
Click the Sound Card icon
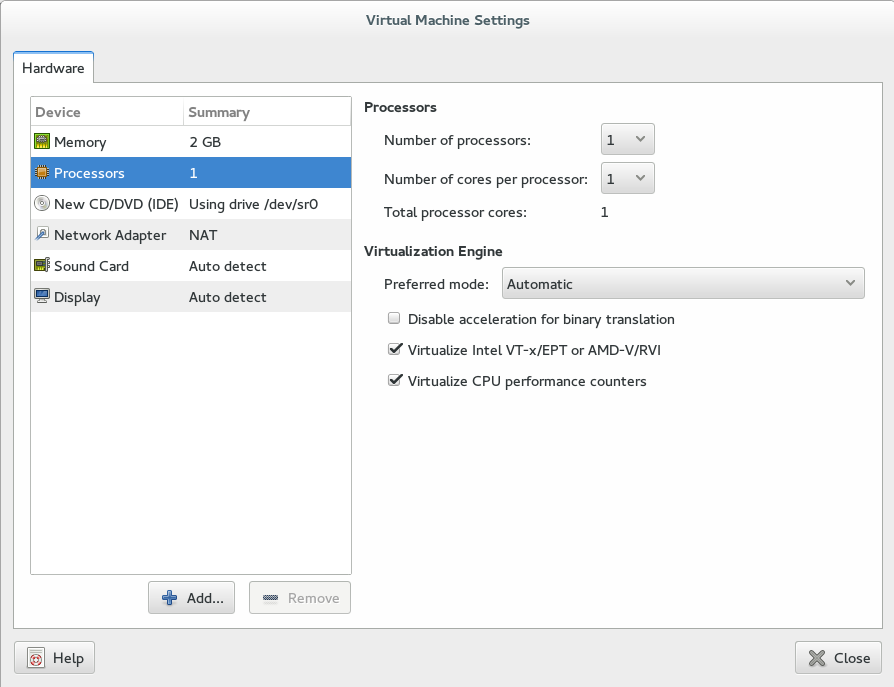tap(42, 266)
